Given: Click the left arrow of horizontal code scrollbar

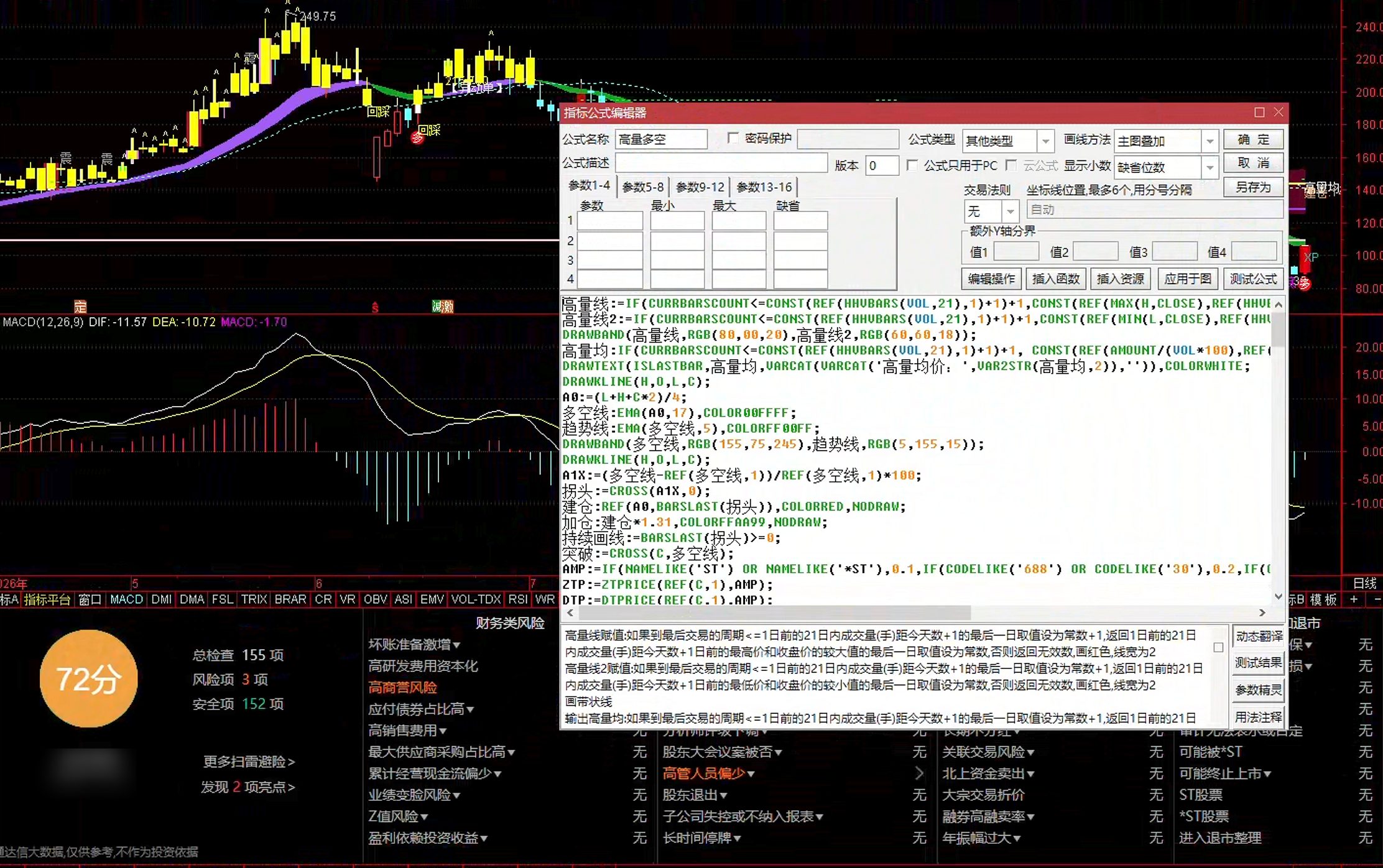Looking at the screenshot, I should [570, 612].
